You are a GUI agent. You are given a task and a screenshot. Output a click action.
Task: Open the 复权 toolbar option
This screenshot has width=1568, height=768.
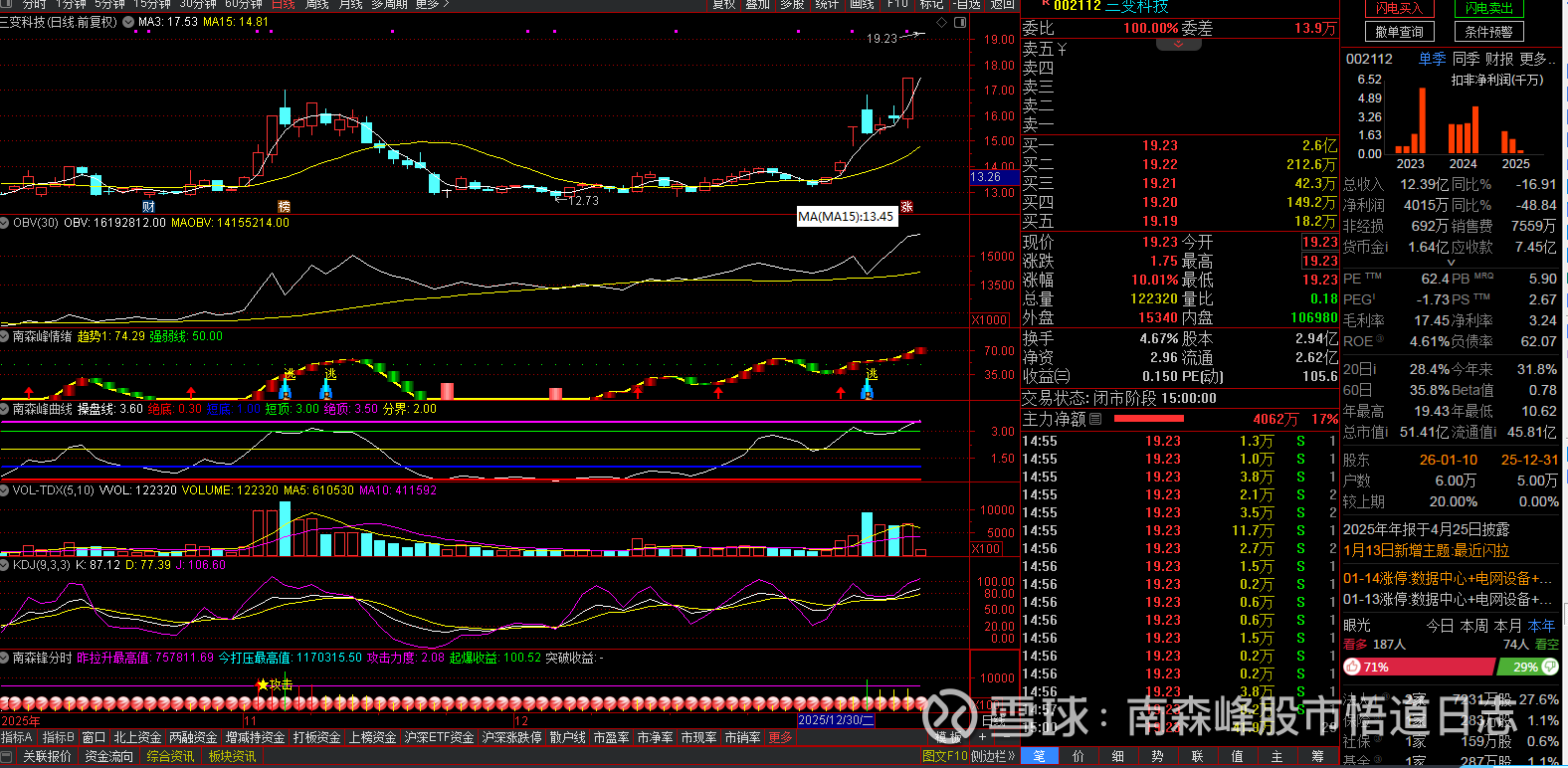coord(724,5)
